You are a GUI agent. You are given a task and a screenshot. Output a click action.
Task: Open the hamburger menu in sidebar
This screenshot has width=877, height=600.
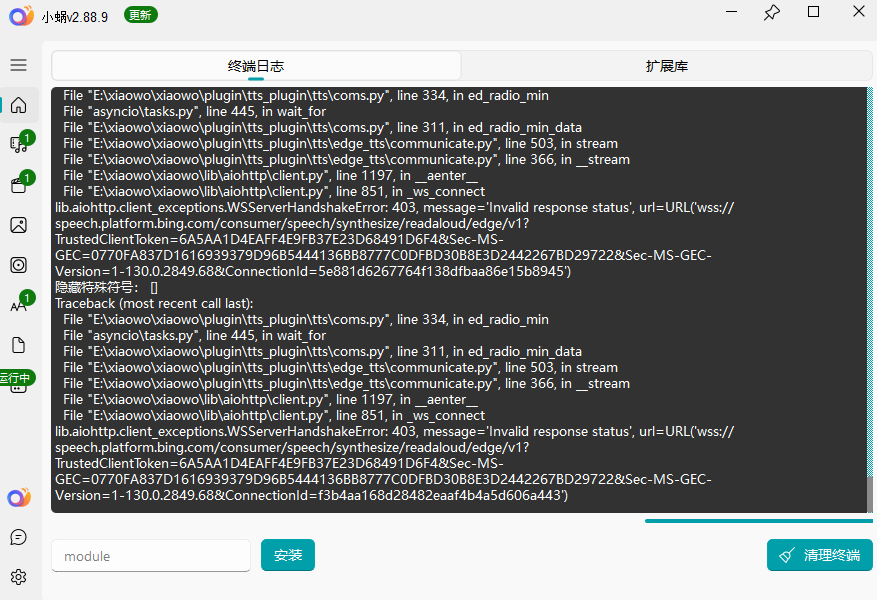pos(18,65)
